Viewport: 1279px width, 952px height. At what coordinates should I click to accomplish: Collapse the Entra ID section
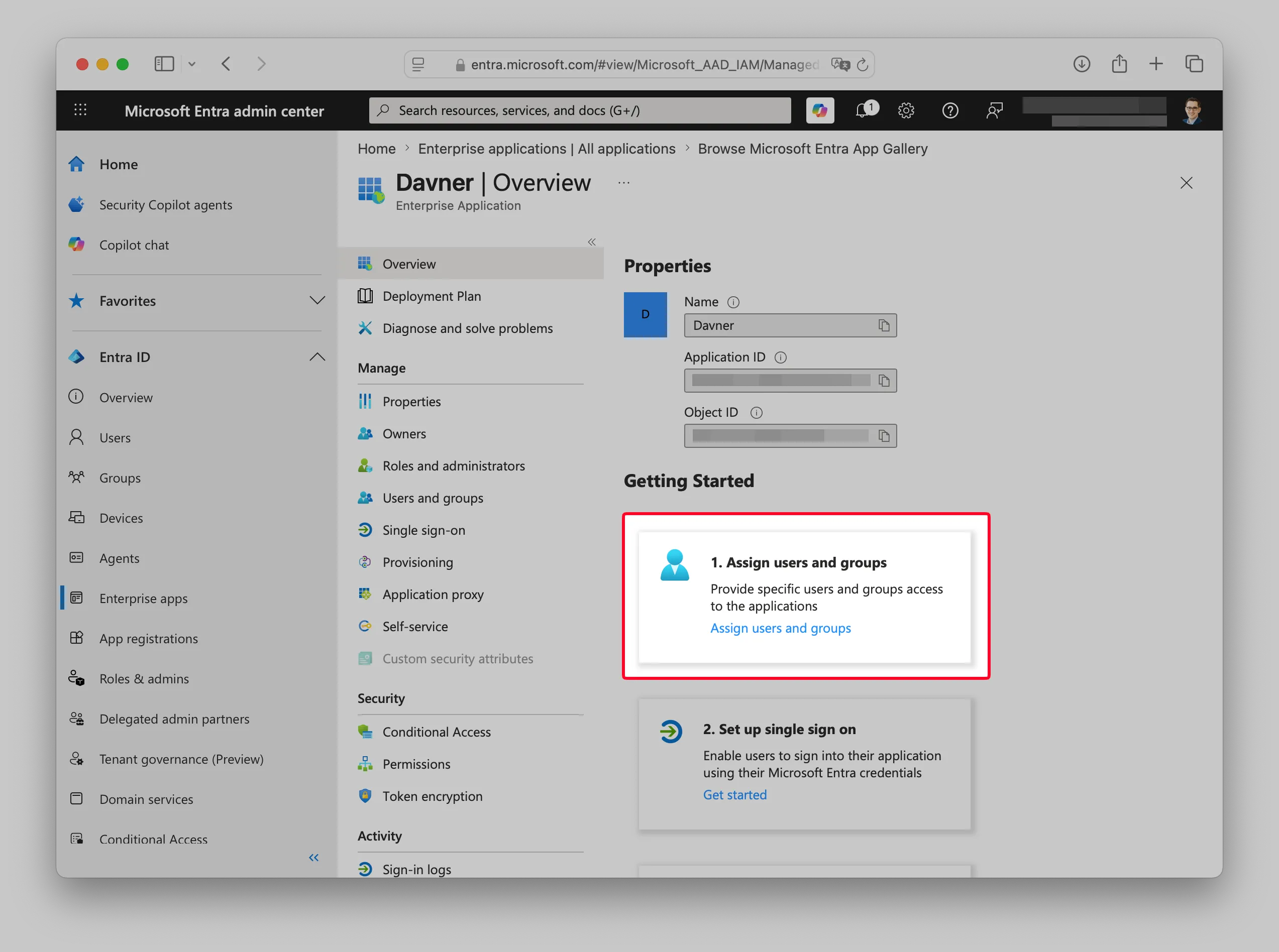coord(317,356)
